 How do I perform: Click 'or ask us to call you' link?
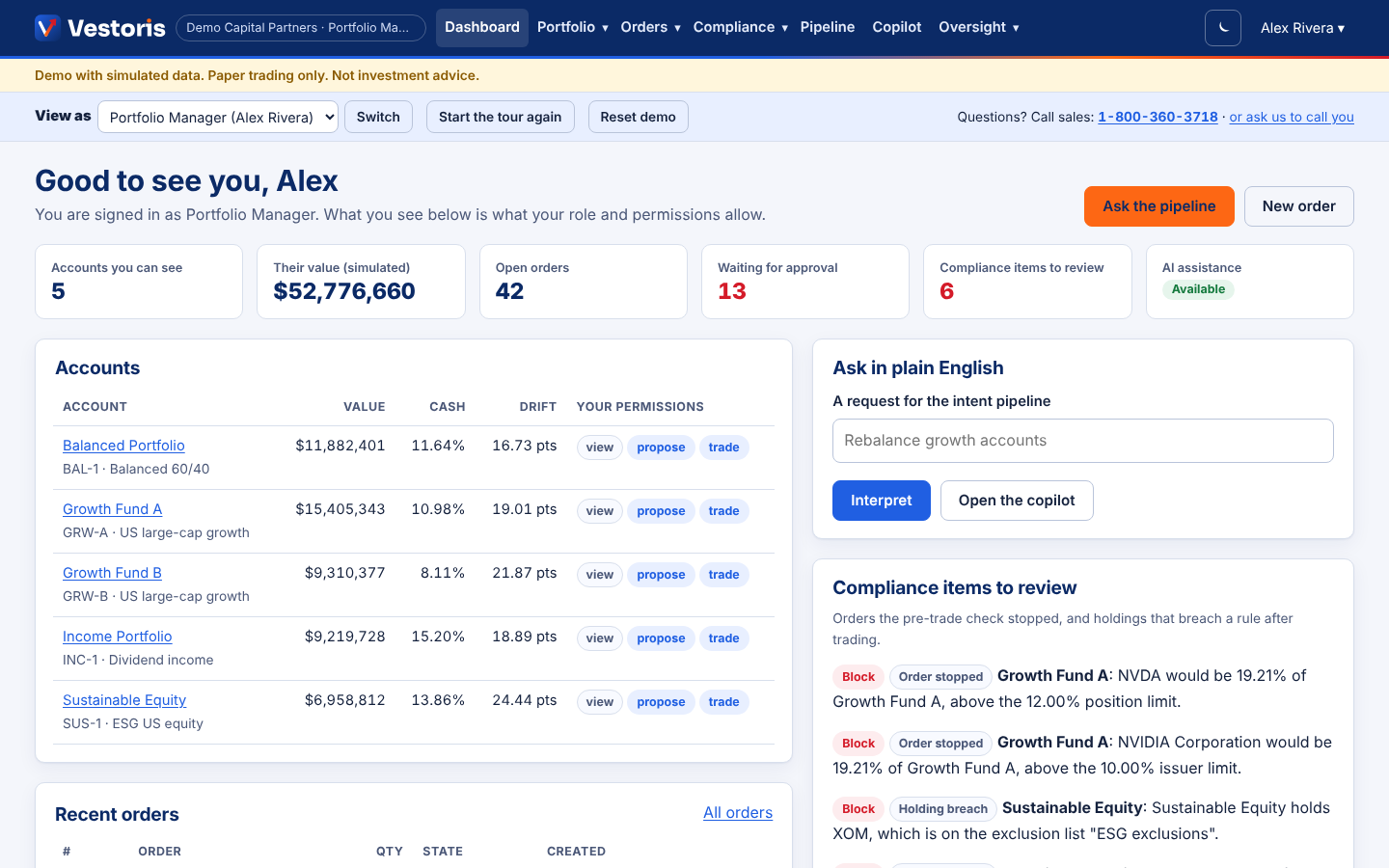pos(1292,117)
